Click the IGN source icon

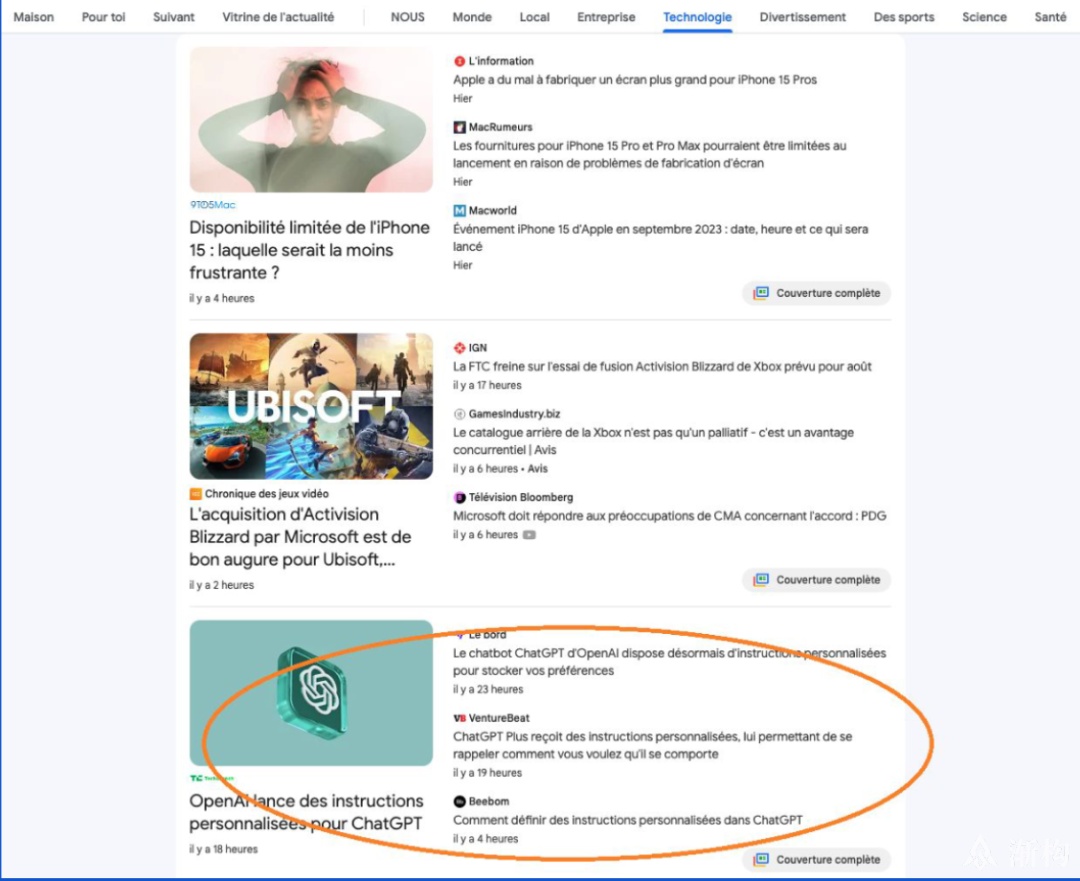click(x=459, y=348)
